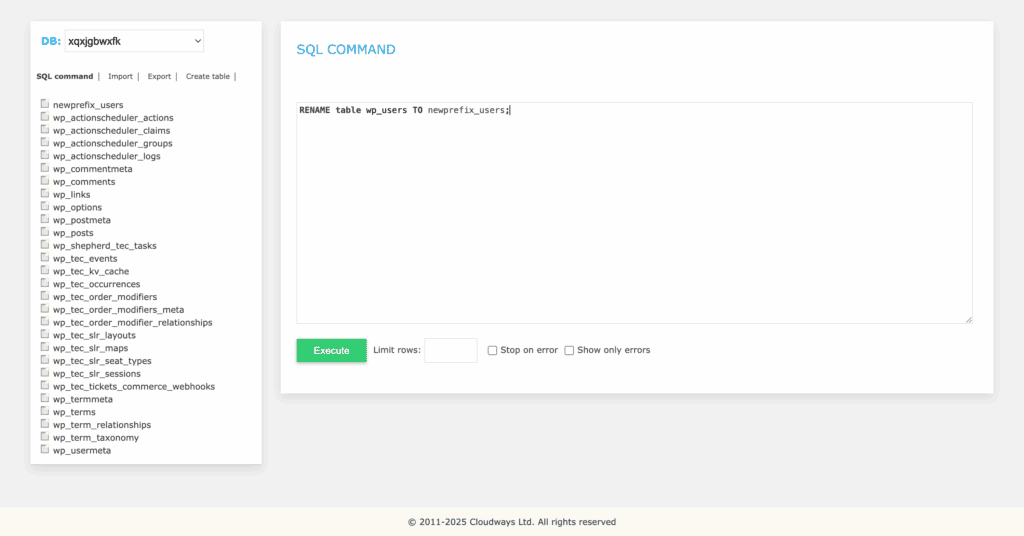Click table icon beside wp_actionscheduler_actions
The width and height of the screenshot is (1024, 536).
(x=44, y=117)
